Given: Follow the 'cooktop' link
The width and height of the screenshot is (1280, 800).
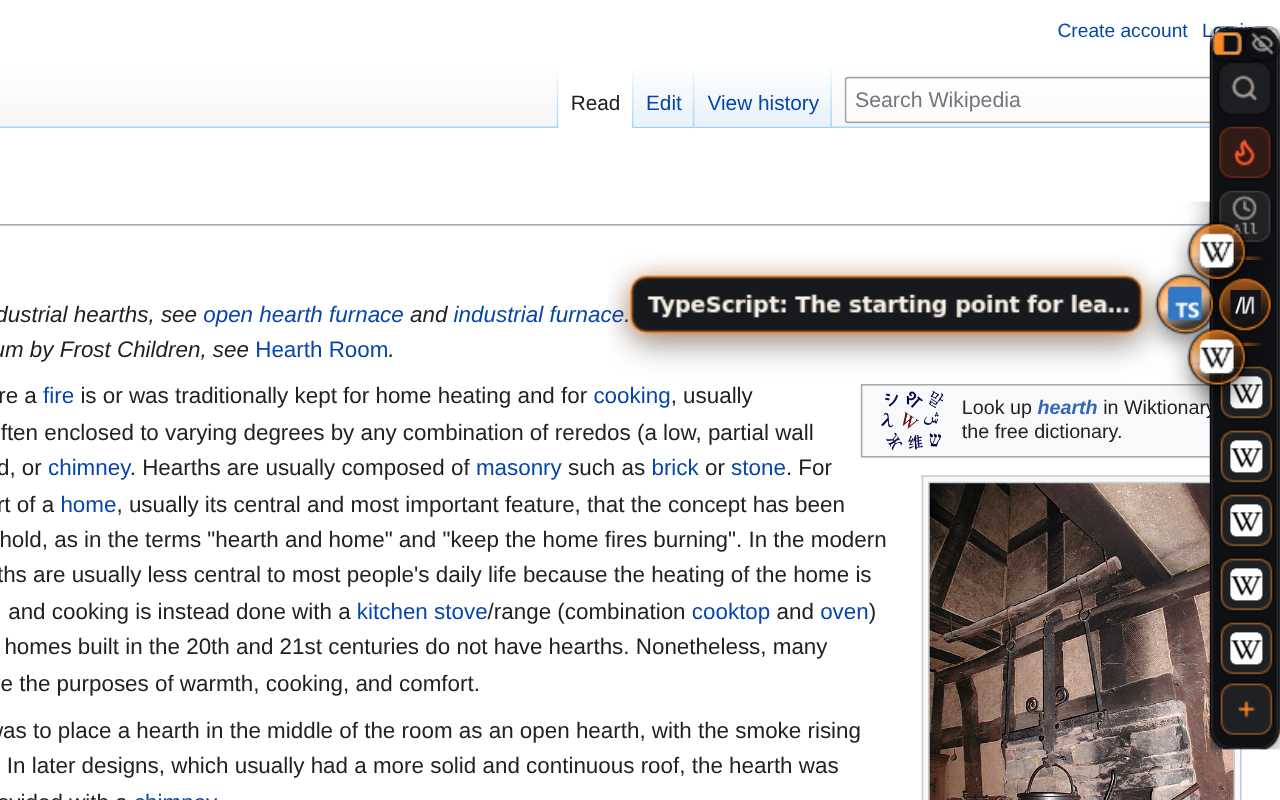Looking at the screenshot, I should 731,611.
